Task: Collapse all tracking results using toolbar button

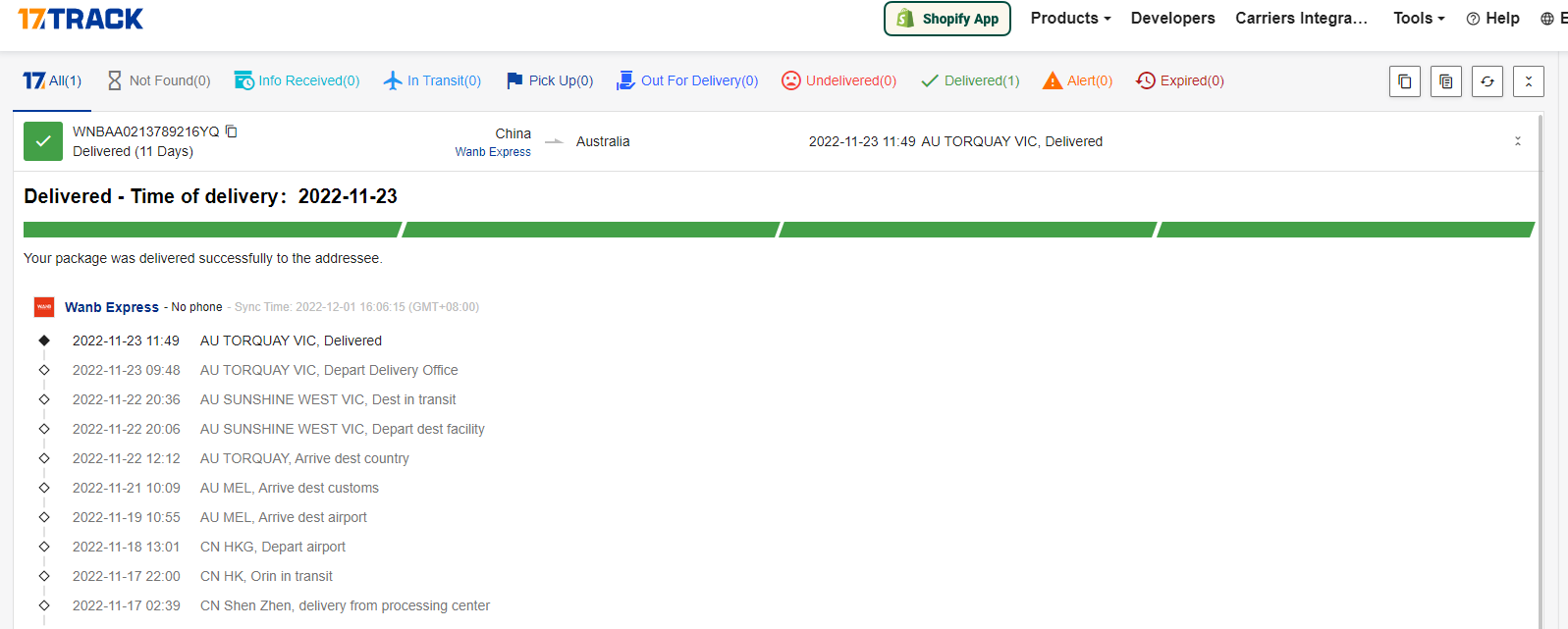Action: 1528,81
